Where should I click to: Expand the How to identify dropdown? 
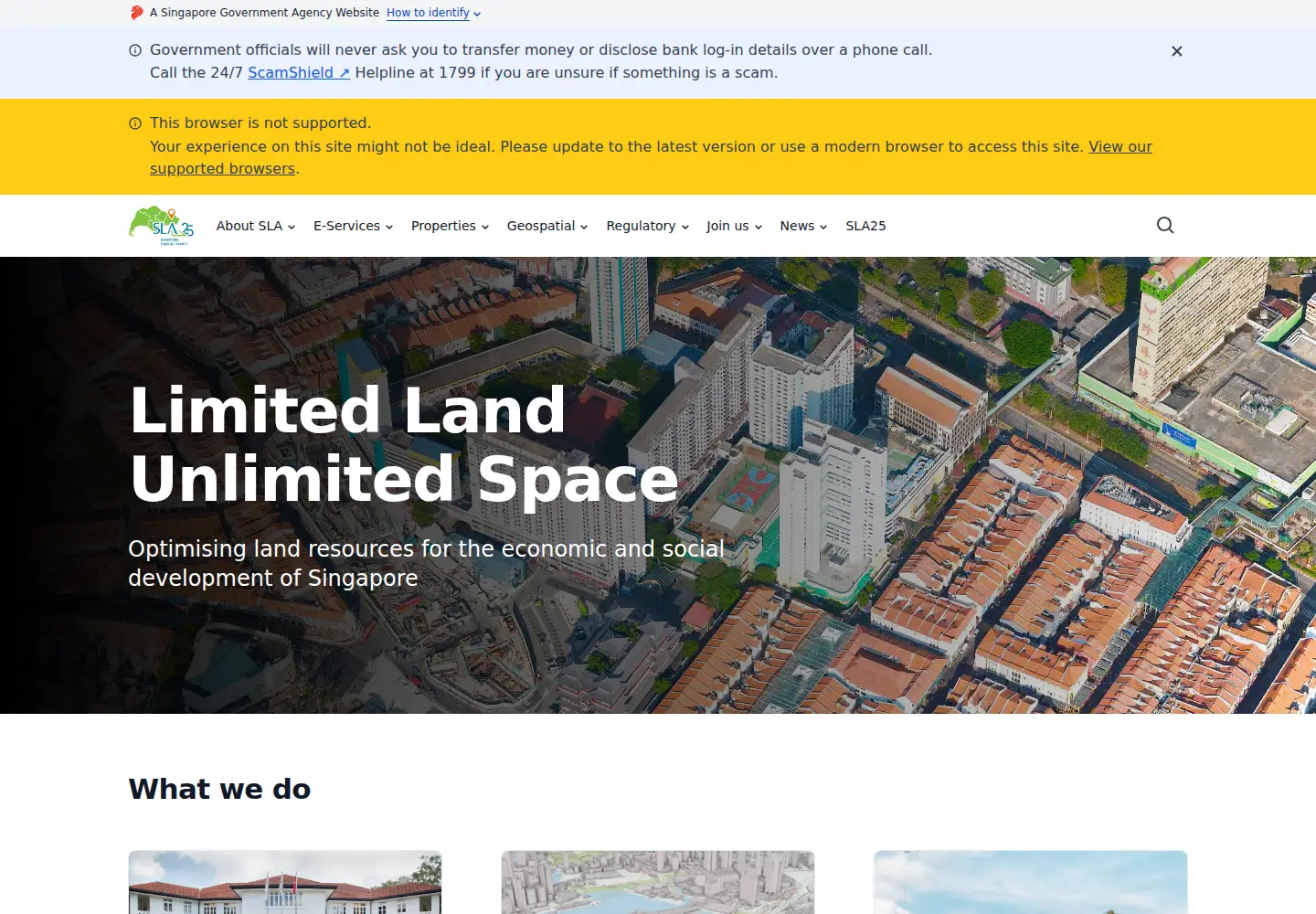tap(433, 13)
